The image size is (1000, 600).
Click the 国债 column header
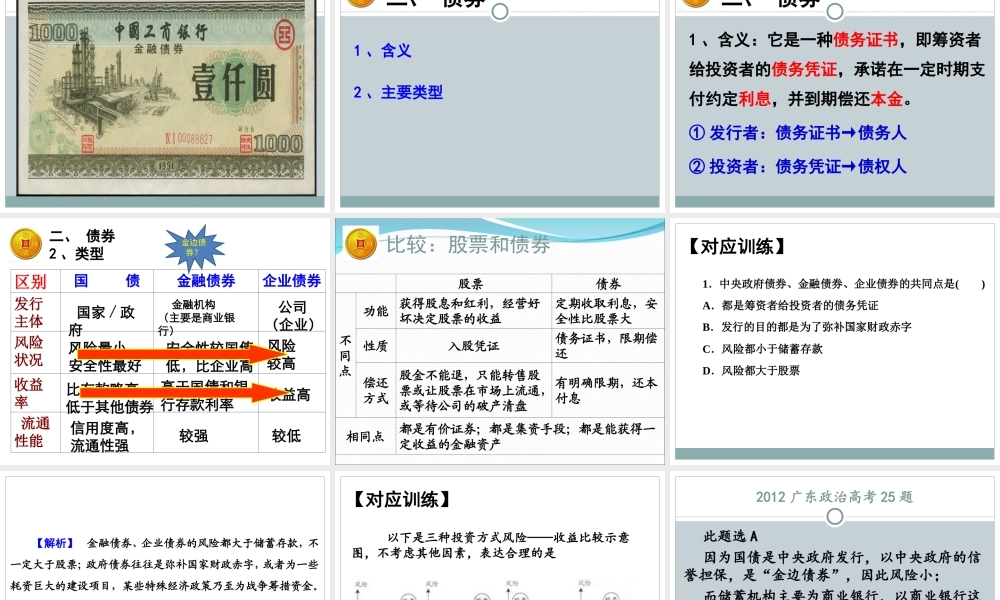pos(107,281)
